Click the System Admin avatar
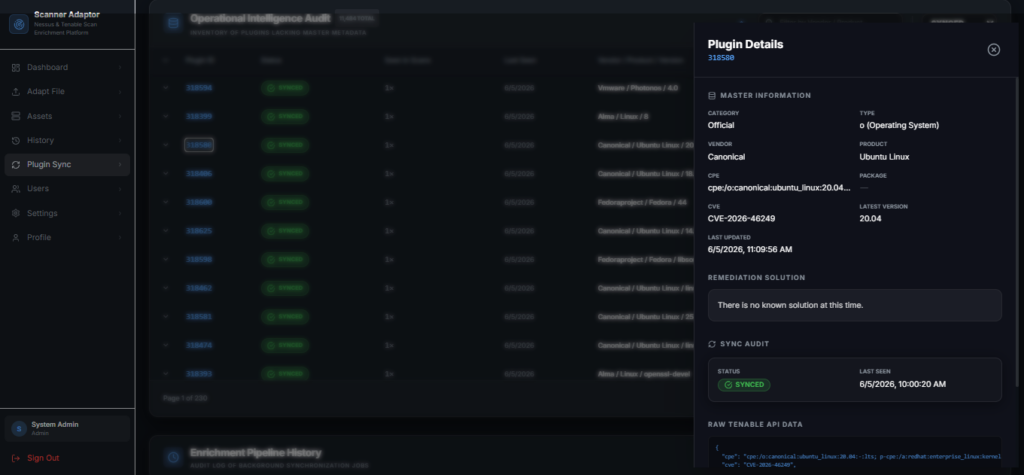This screenshot has height=475, width=1024. pyautogui.click(x=19, y=429)
